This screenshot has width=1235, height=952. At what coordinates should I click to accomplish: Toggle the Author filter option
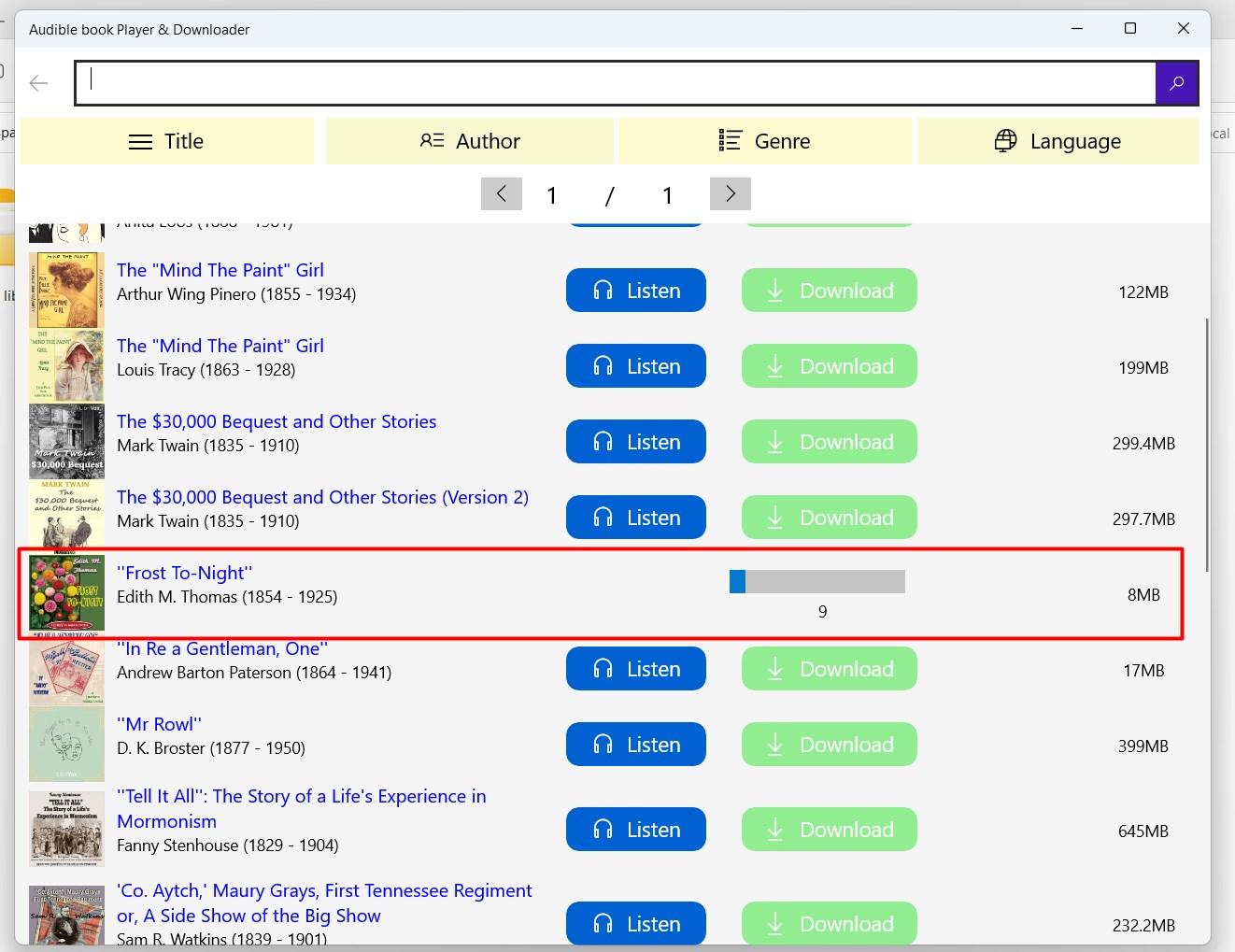[469, 141]
